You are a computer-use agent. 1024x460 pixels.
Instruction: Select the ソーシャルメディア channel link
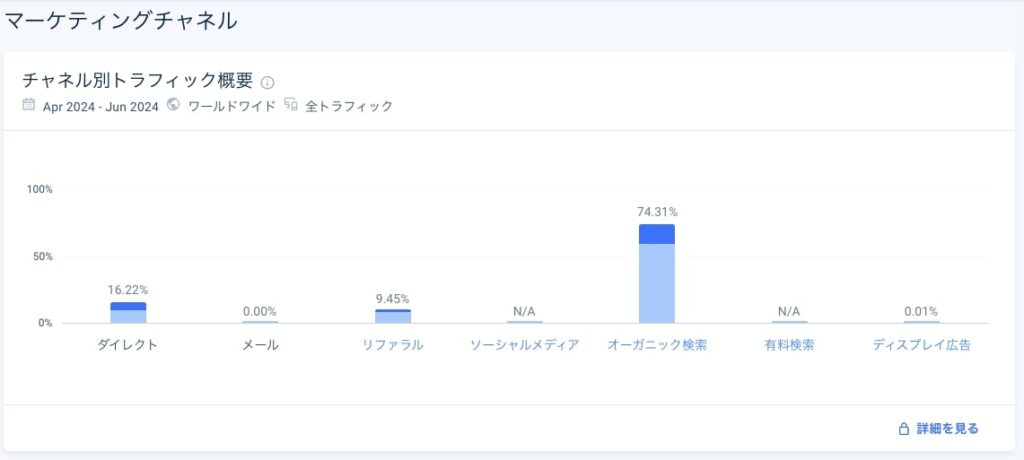[x=525, y=345]
